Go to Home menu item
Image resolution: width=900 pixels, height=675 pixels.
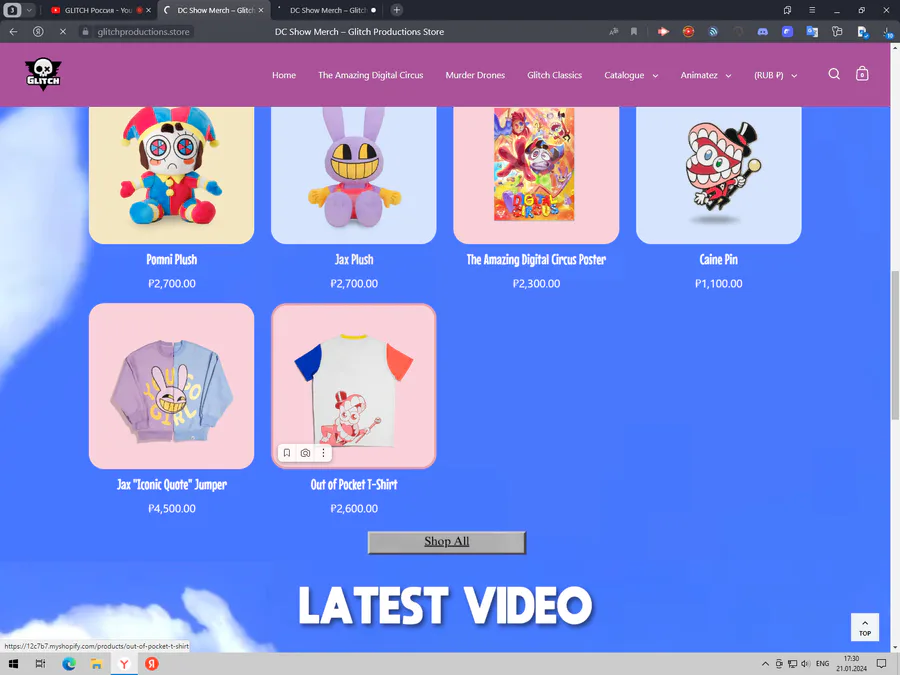pyautogui.click(x=284, y=75)
